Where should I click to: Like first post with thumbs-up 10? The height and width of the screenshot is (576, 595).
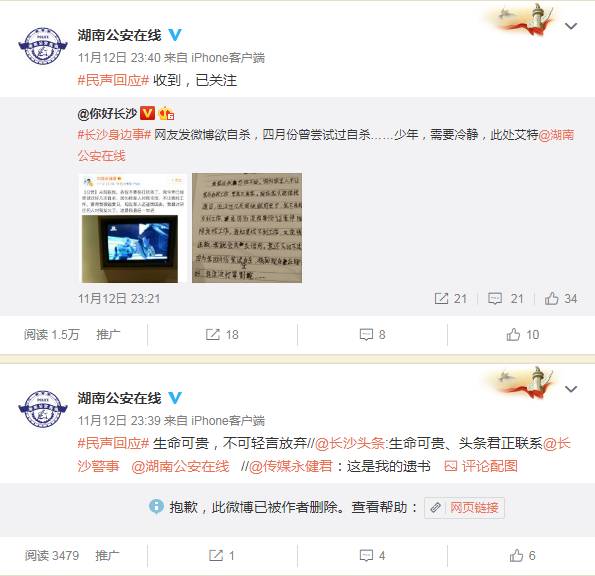(523, 335)
